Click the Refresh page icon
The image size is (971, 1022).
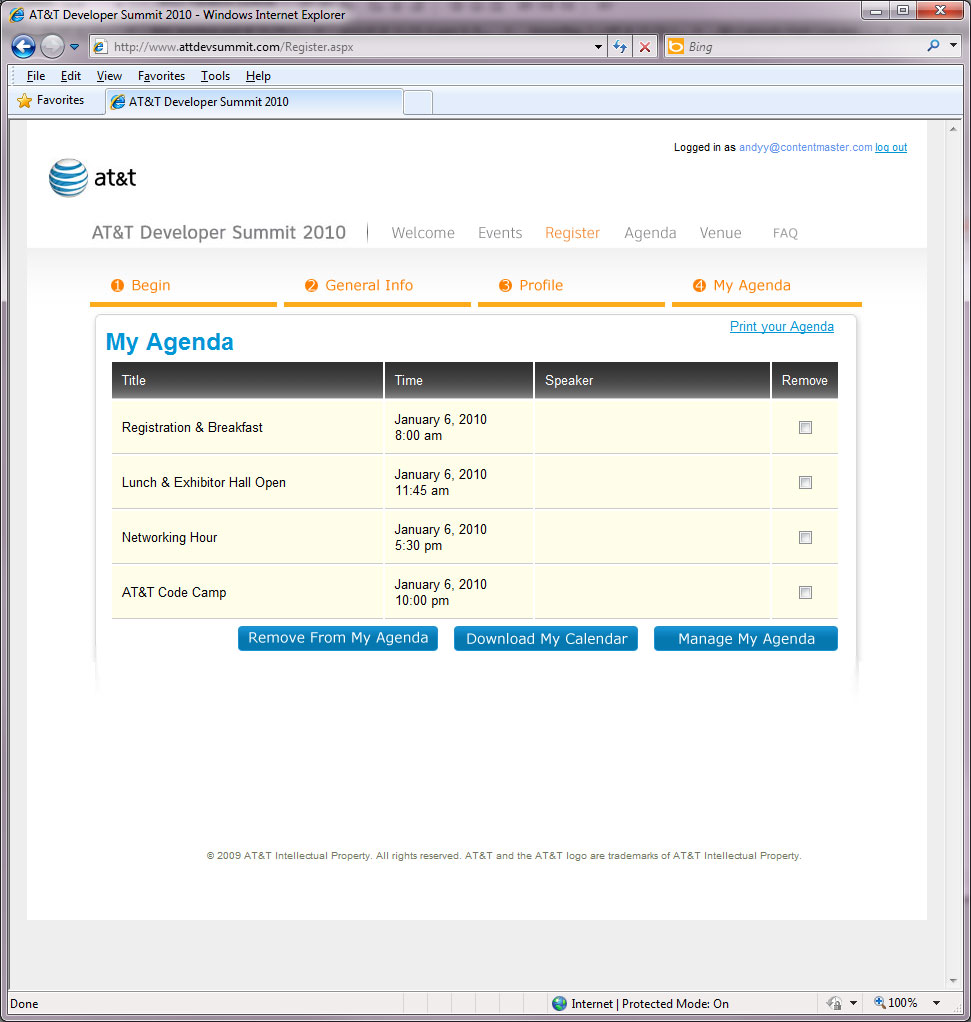pos(620,47)
